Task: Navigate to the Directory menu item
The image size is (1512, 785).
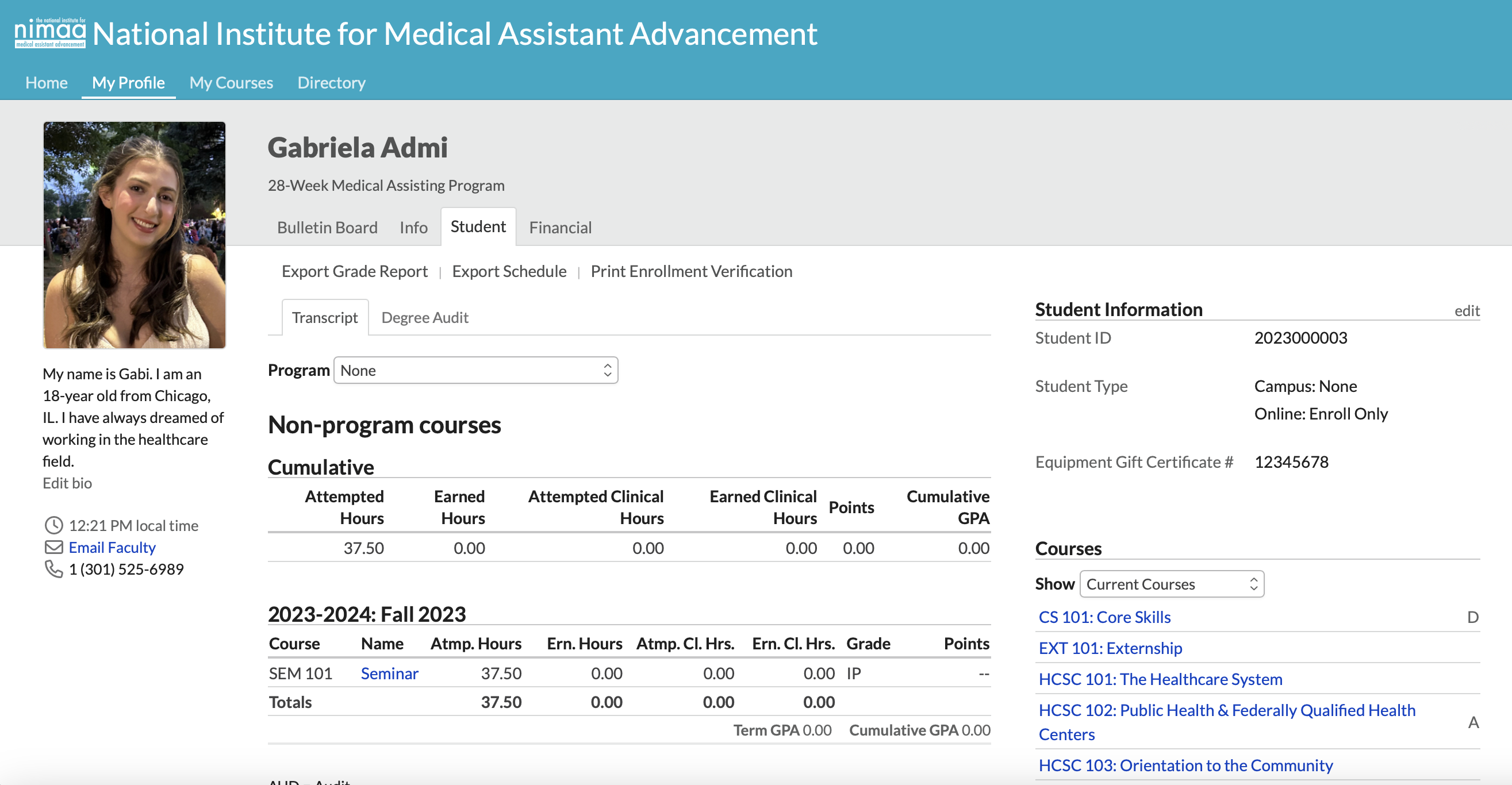Action: pyautogui.click(x=331, y=83)
